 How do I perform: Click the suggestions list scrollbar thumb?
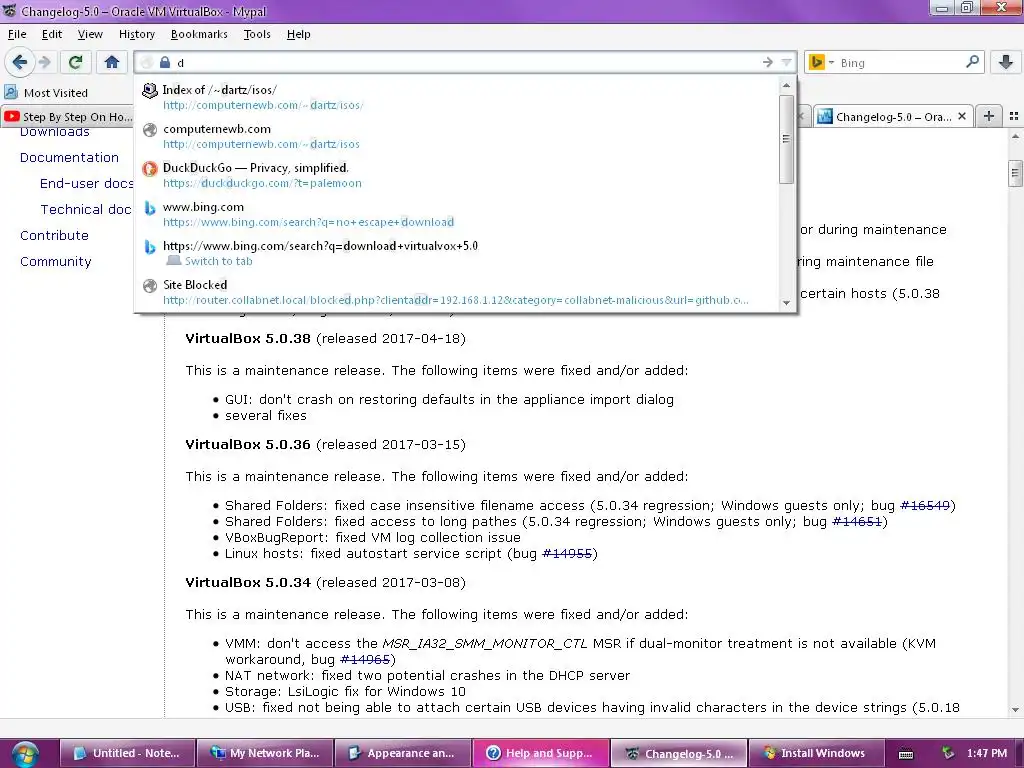786,138
